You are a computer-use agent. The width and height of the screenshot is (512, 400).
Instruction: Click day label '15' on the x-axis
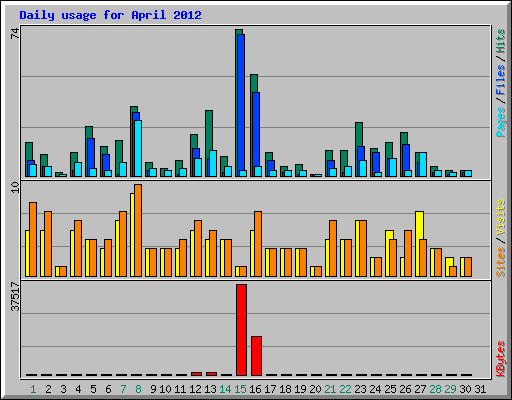(240, 389)
